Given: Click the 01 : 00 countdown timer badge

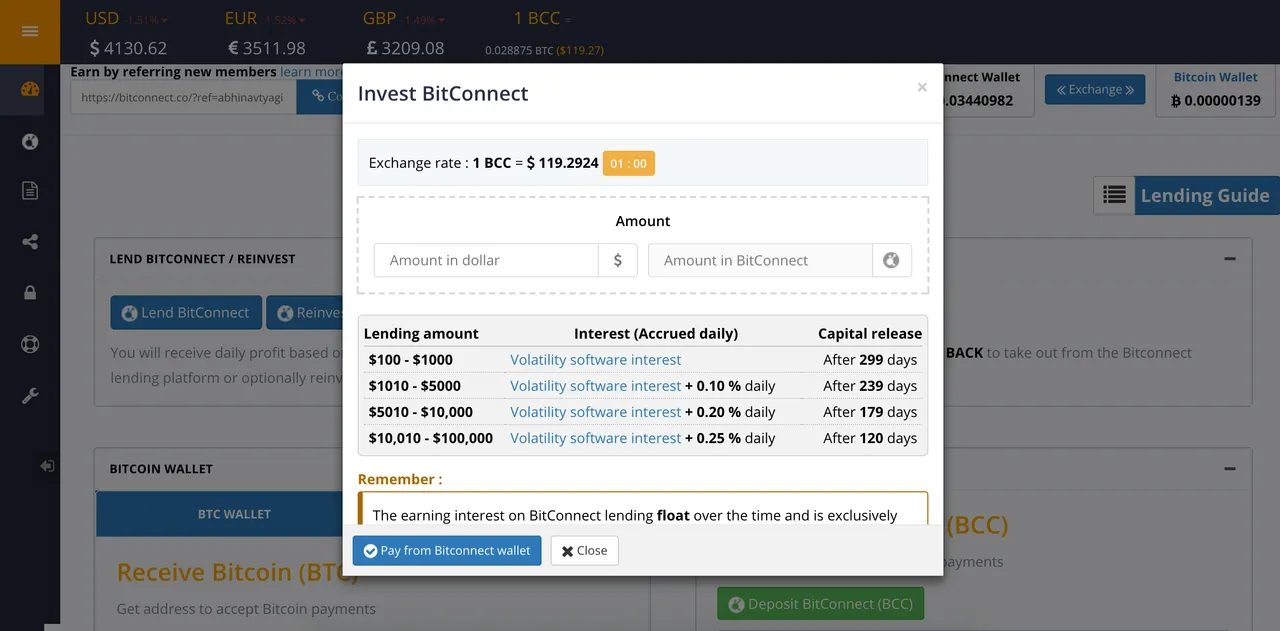Looking at the screenshot, I should pos(628,163).
